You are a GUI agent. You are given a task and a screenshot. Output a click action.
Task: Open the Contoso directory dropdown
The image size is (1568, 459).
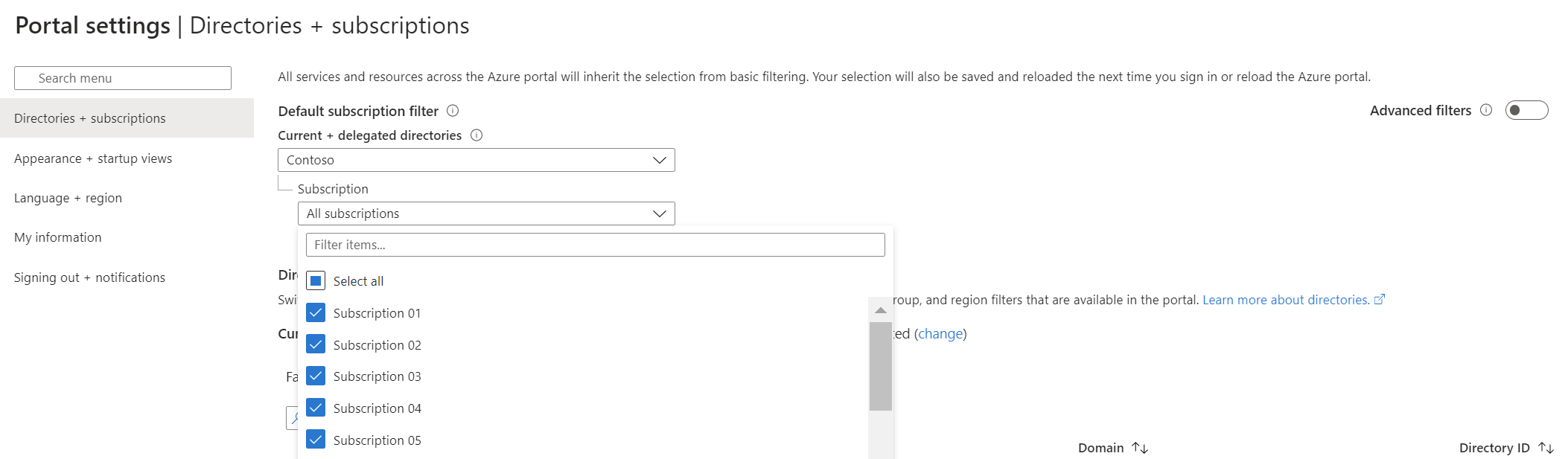[x=477, y=160]
